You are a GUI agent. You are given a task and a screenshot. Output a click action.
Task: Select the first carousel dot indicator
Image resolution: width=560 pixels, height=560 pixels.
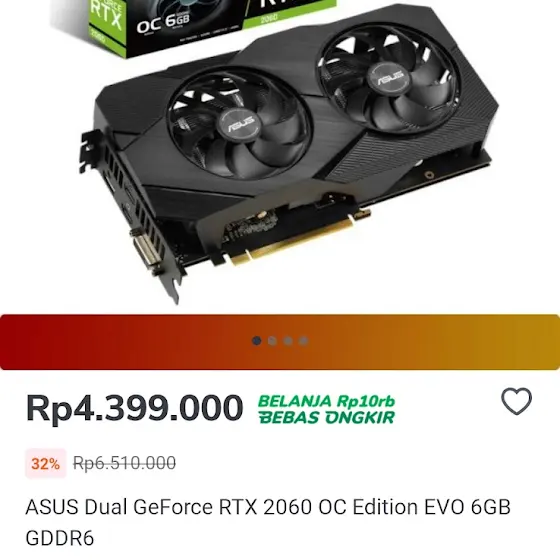(256, 341)
